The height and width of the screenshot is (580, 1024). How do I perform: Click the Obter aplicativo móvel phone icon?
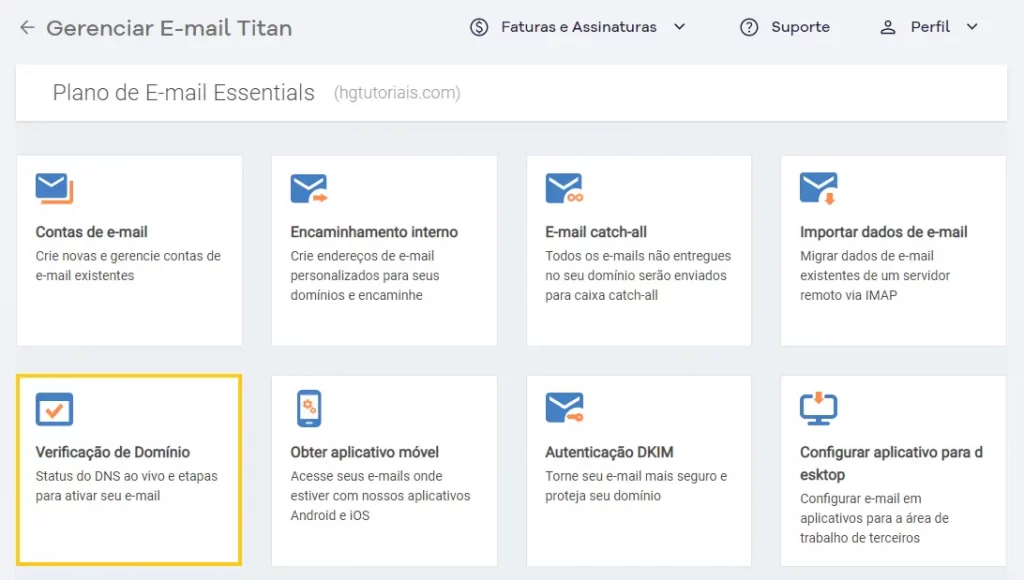coord(309,408)
